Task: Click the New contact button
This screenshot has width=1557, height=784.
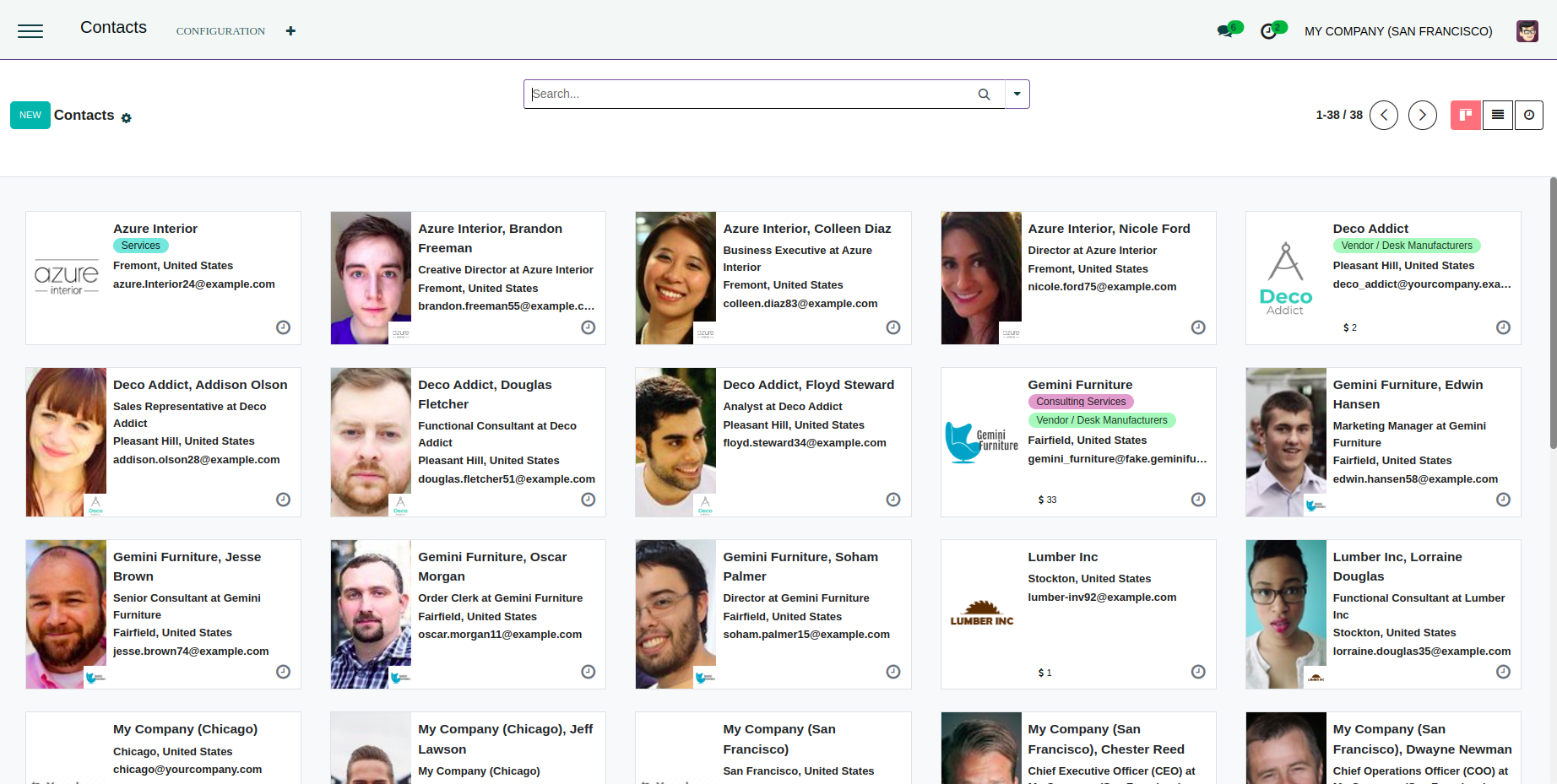Action: click(30, 115)
